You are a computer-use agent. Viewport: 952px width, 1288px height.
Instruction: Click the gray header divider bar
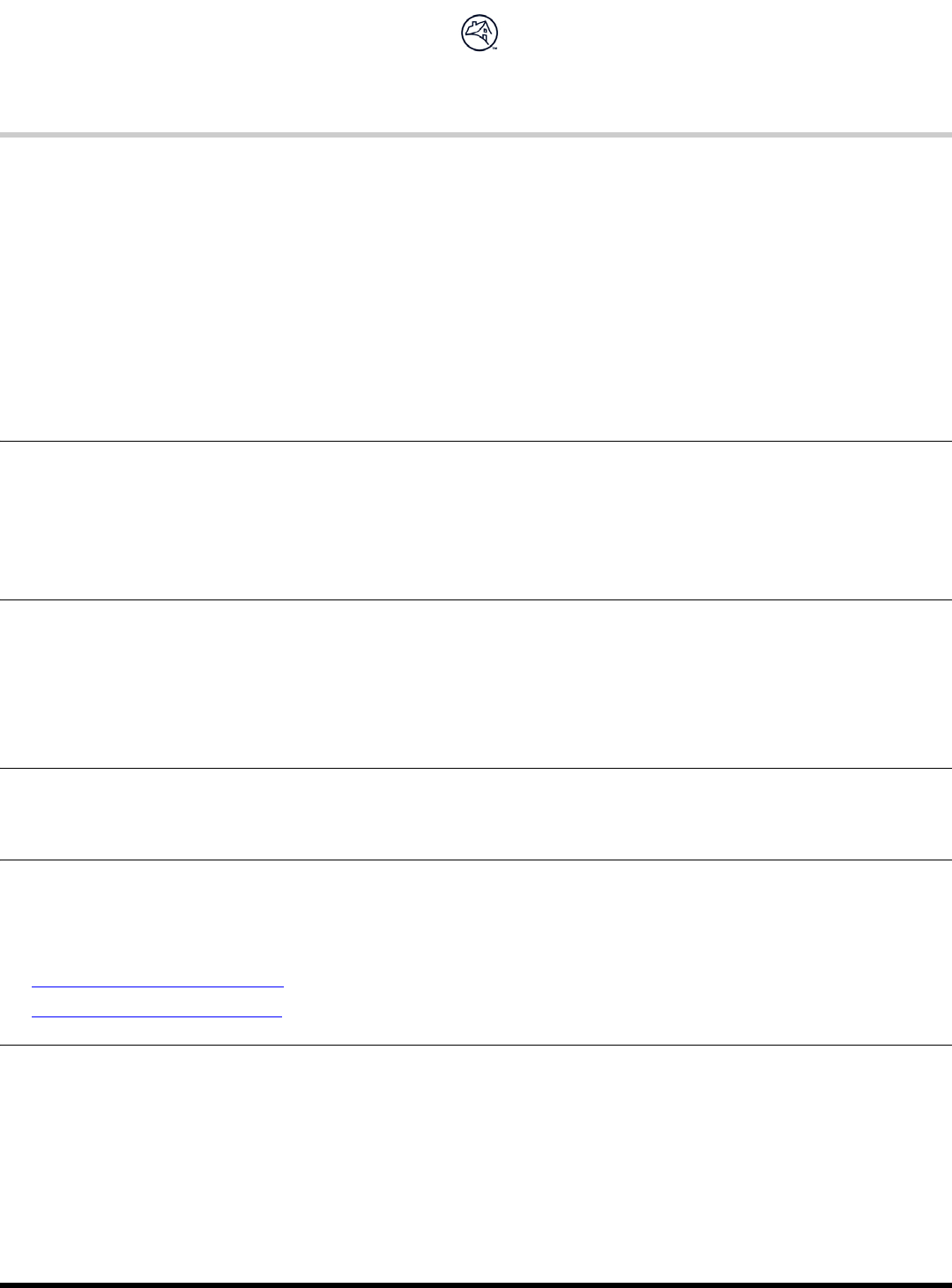pos(476,135)
